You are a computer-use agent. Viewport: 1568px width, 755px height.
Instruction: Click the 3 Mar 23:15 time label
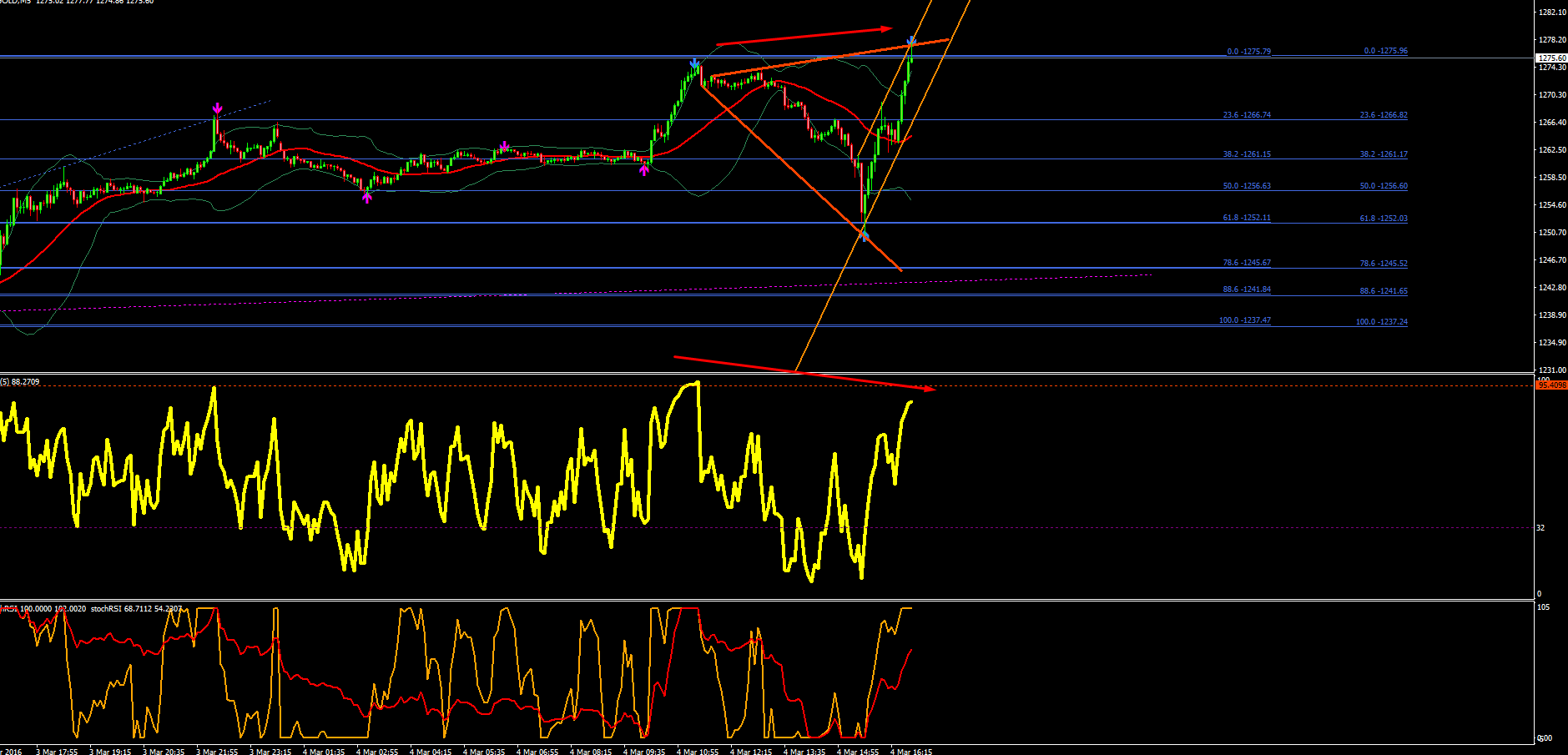pyautogui.click(x=270, y=752)
